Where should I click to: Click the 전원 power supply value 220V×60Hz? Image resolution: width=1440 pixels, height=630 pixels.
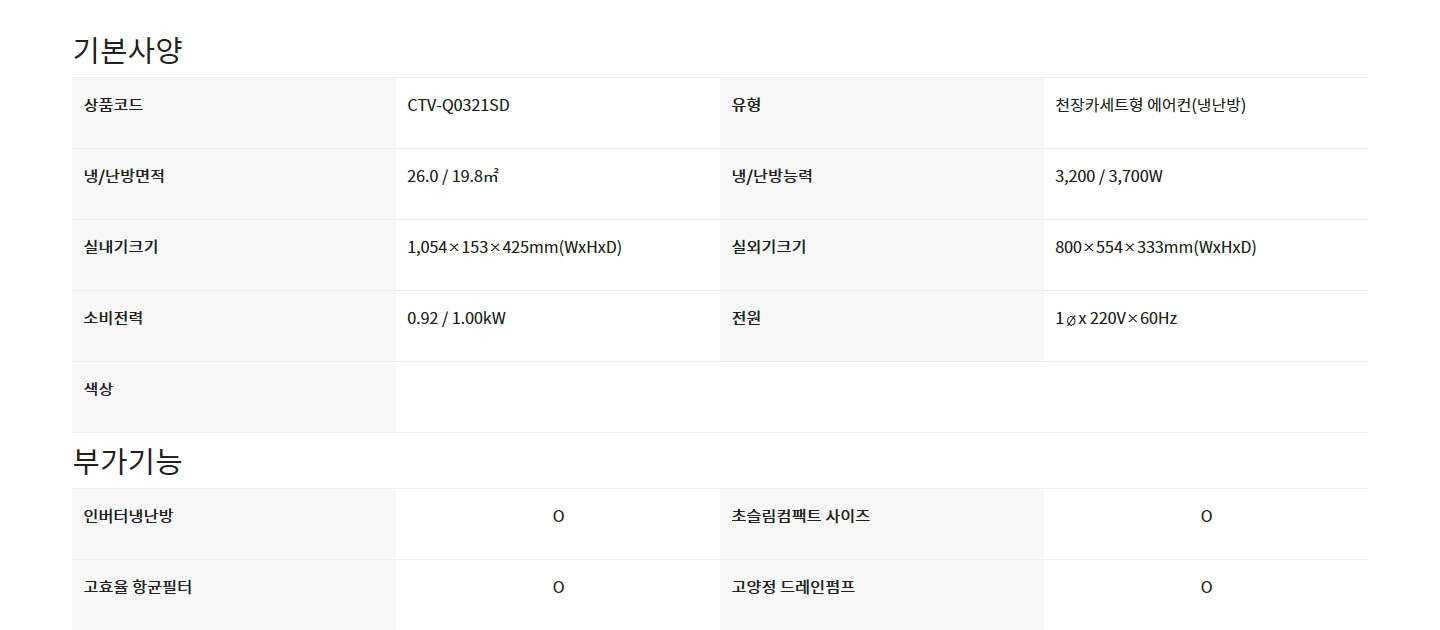point(1116,318)
